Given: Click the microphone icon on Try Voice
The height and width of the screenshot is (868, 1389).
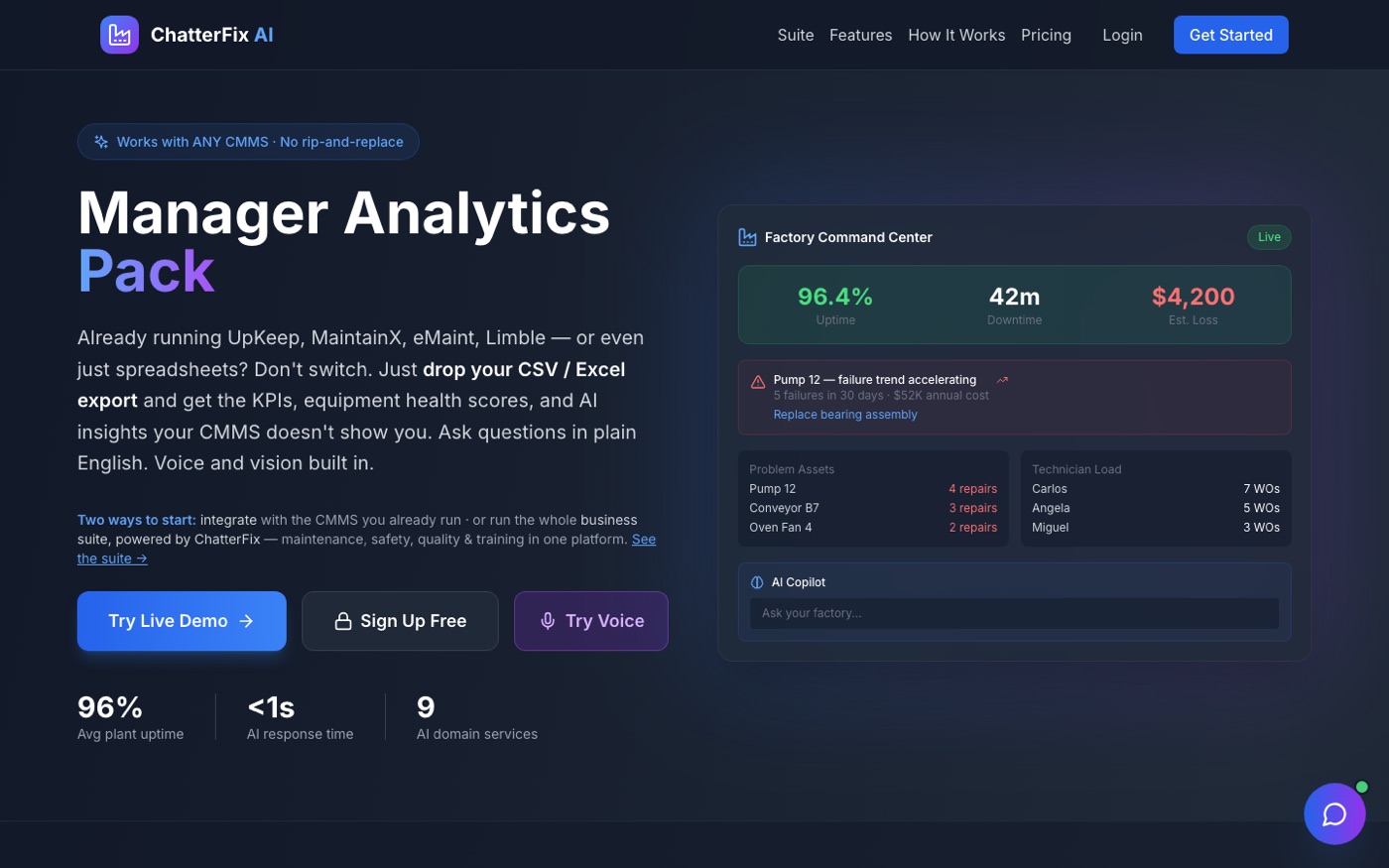Looking at the screenshot, I should pos(548,621).
